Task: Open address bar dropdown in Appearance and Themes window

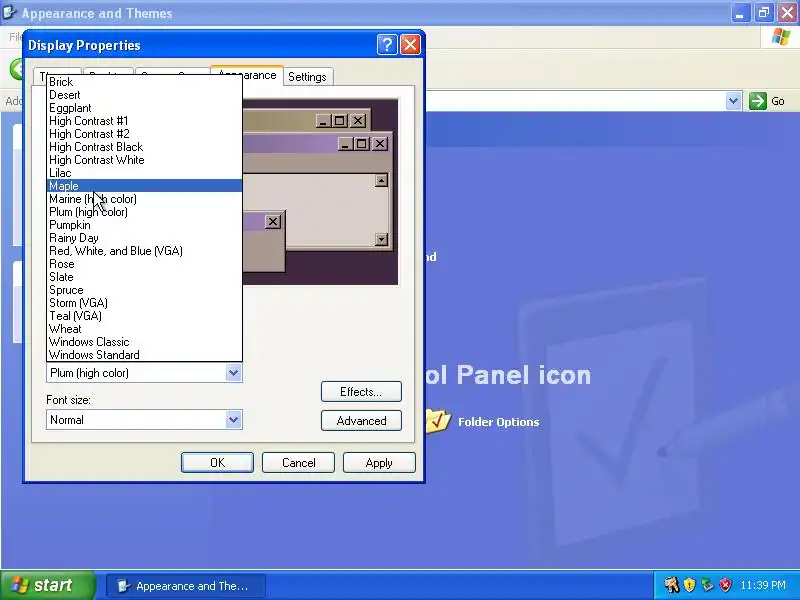Action: coord(733,101)
